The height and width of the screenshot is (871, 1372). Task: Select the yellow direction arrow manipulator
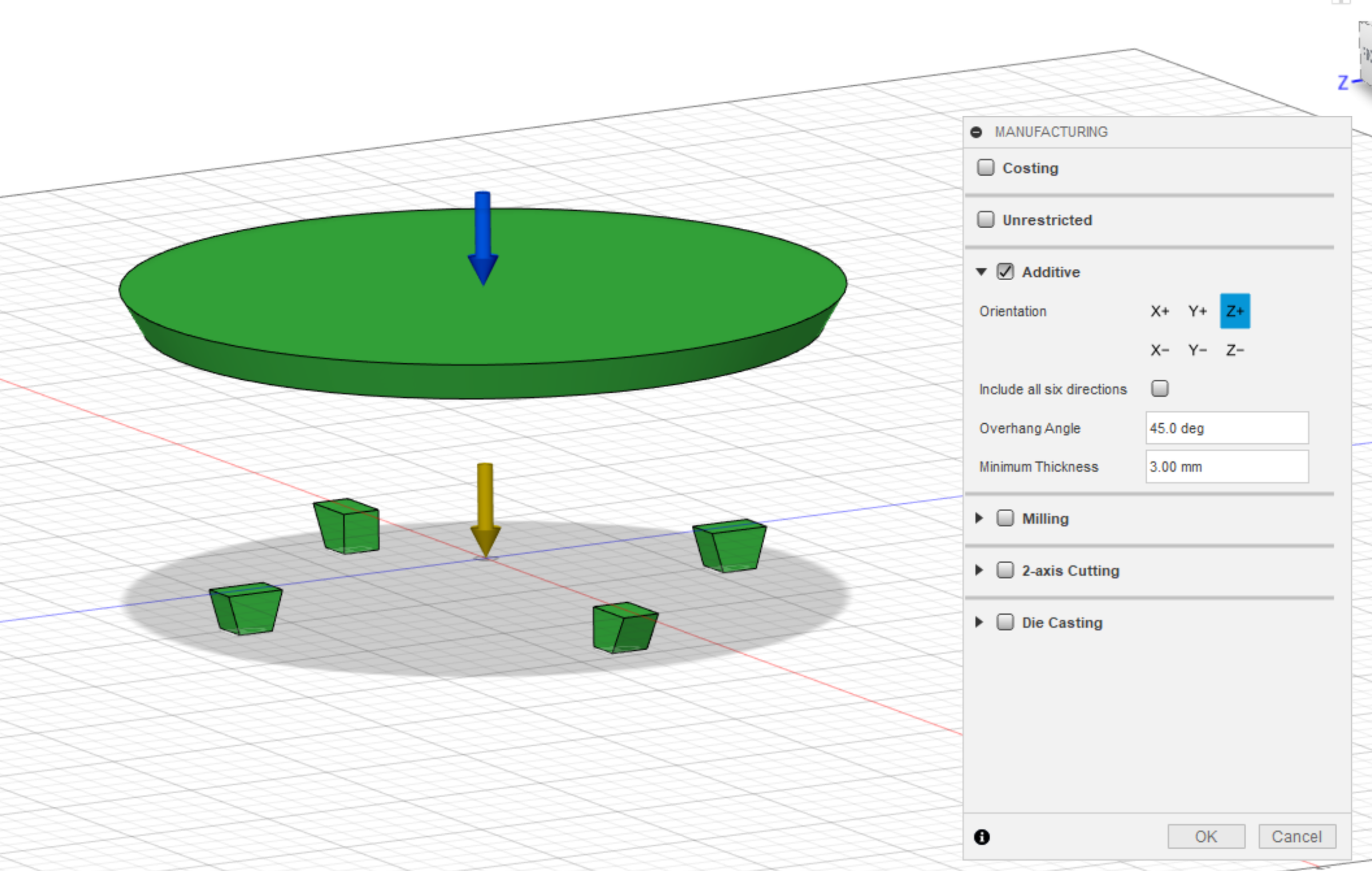tap(485, 510)
